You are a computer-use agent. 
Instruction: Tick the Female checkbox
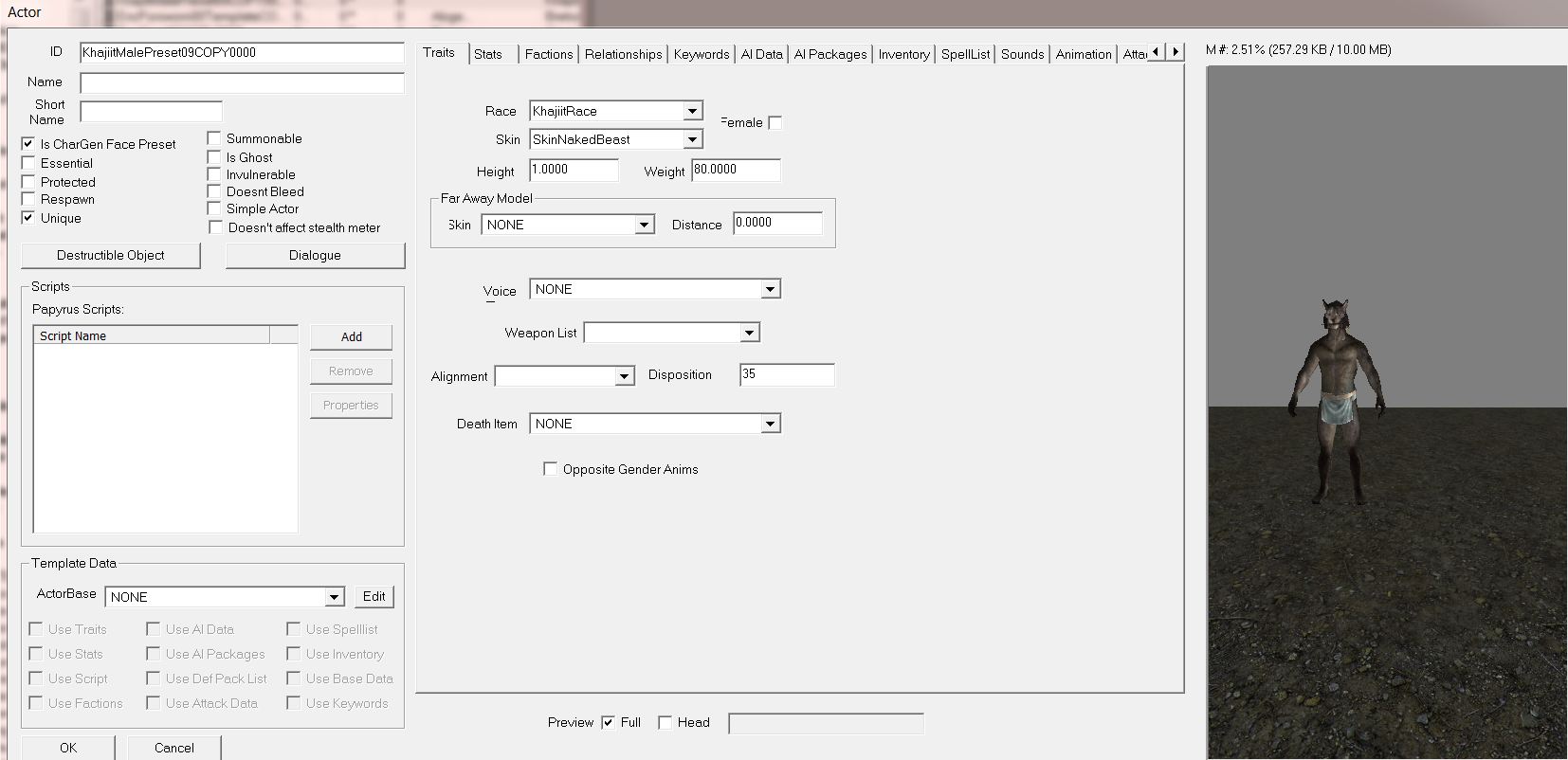pos(775,122)
